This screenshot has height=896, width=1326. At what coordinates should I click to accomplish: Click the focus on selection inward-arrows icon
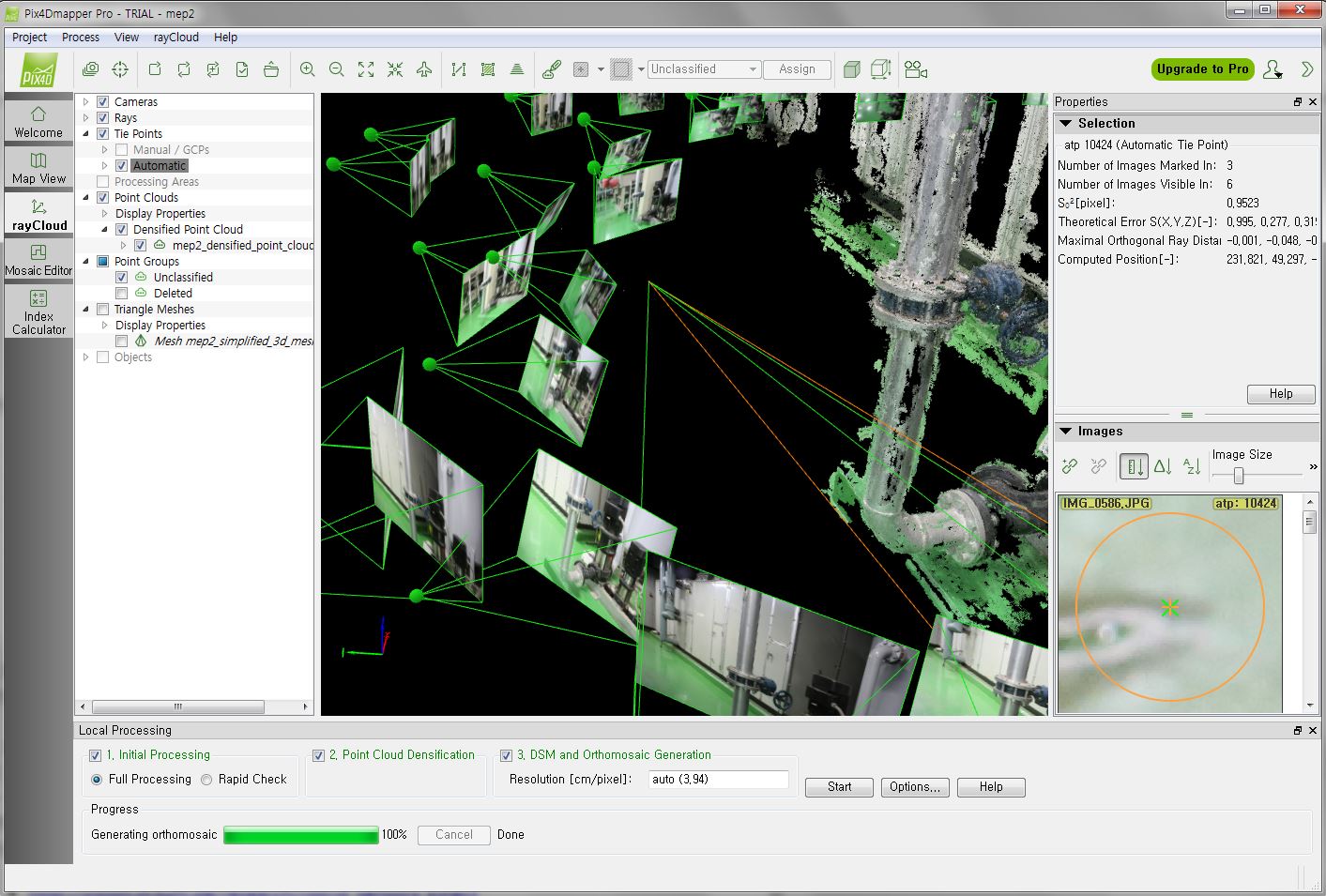[395, 69]
